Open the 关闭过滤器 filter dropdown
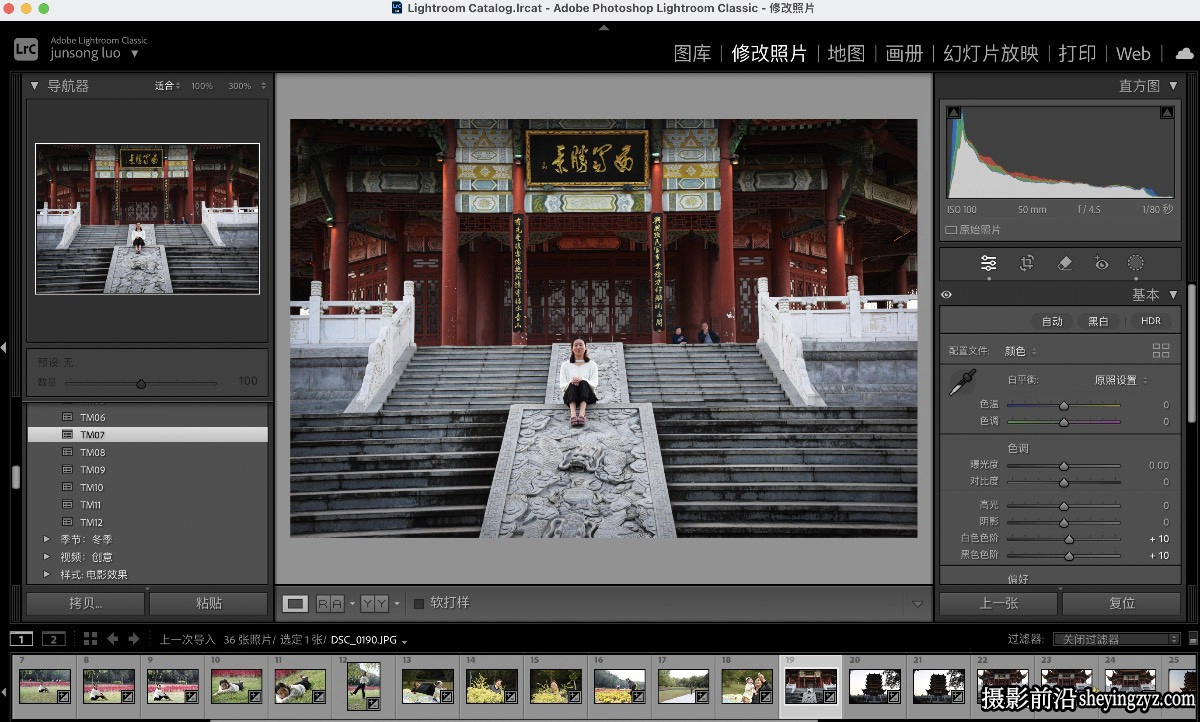This screenshot has height=722, width=1200. click(1119, 639)
